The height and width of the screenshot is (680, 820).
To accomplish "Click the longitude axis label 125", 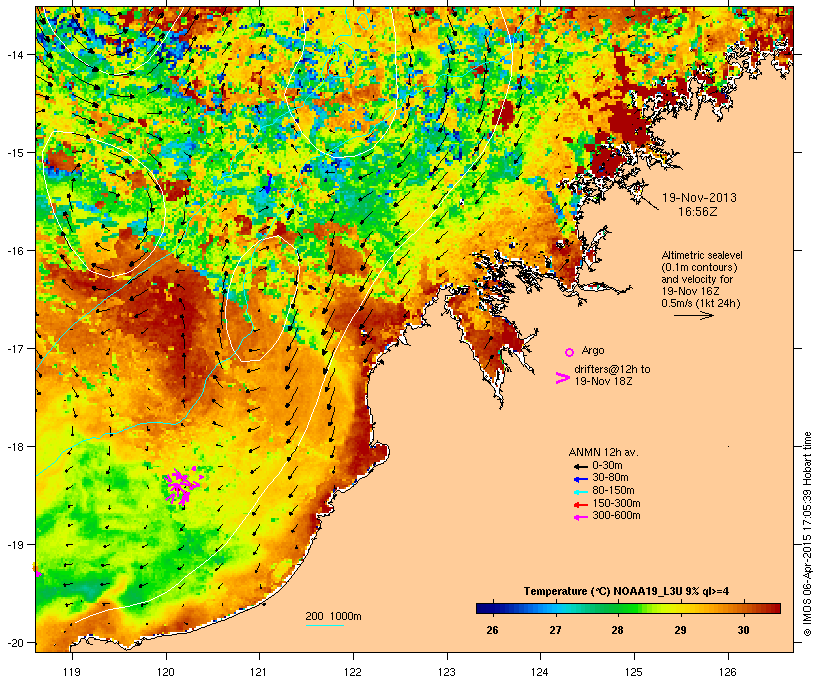I will click(x=634, y=672).
